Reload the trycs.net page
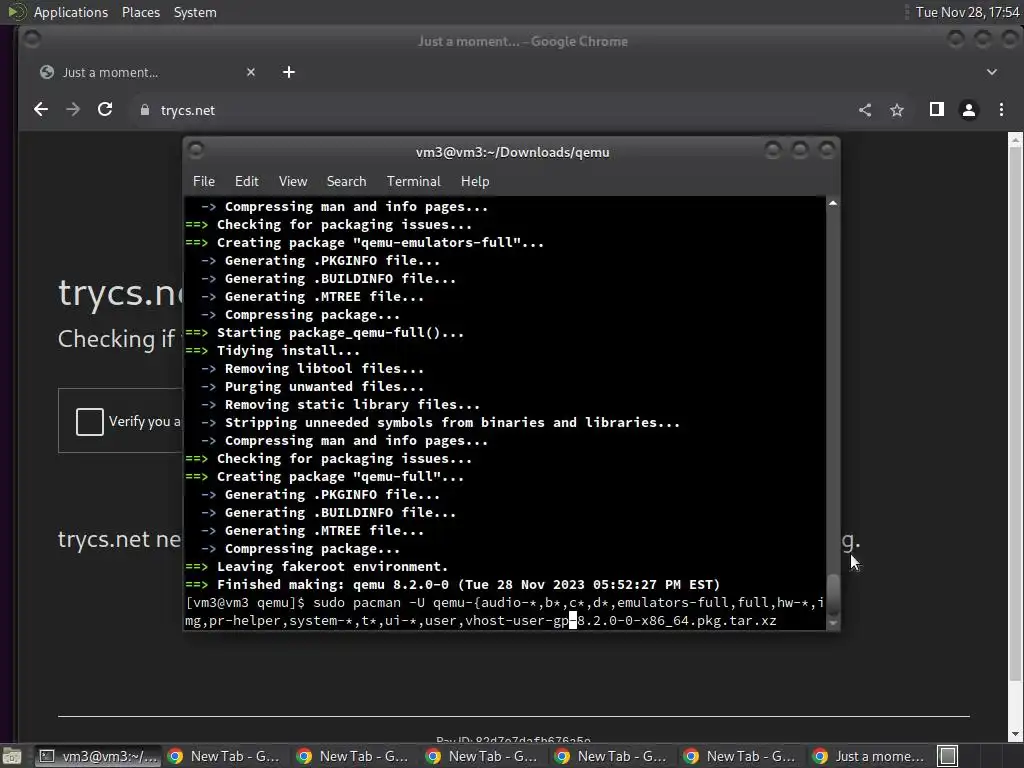Image resolution: width=1024 pixels, height=768 pixels. point(105,110)
